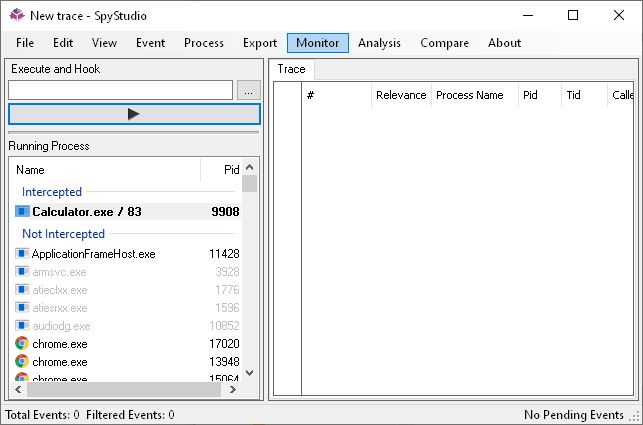Select atieclxx.exe in the process list

click(x=127, y=290)
